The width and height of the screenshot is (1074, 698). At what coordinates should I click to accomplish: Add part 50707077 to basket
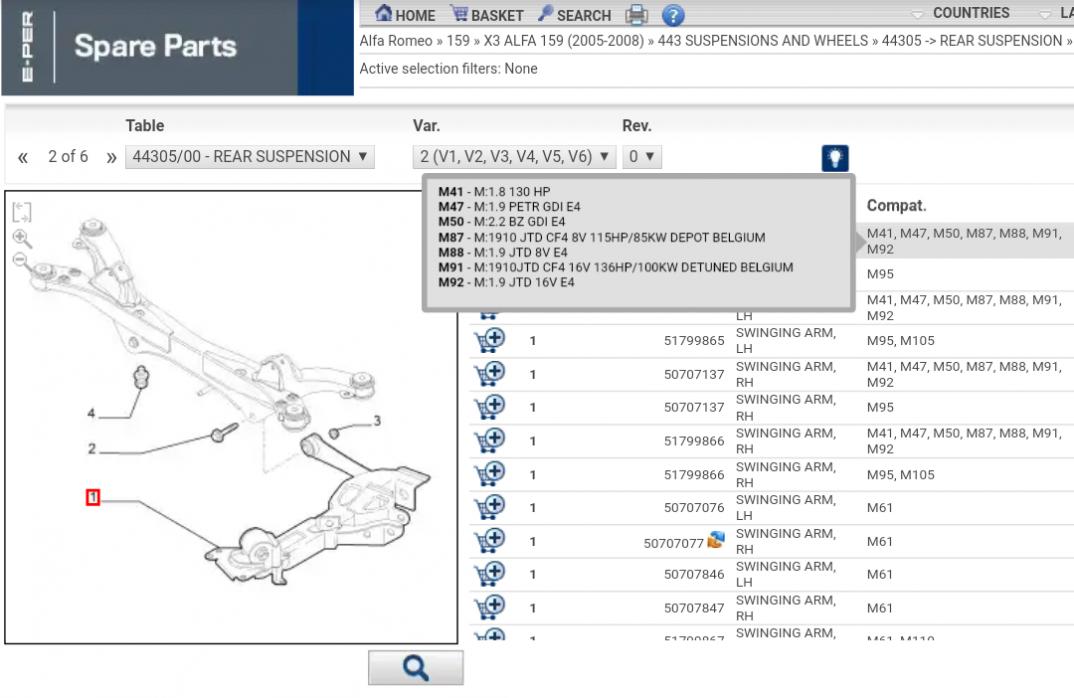tap(490, 540)
